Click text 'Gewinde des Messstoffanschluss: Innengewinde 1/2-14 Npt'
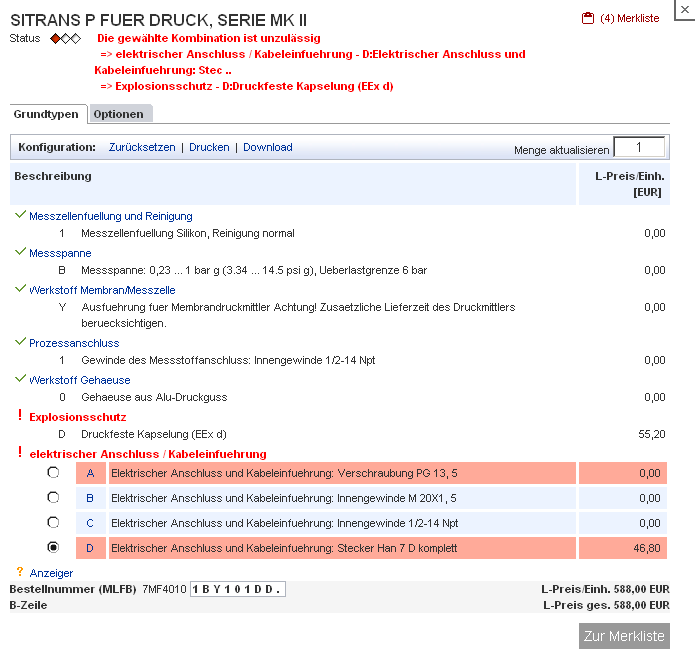 228,360
